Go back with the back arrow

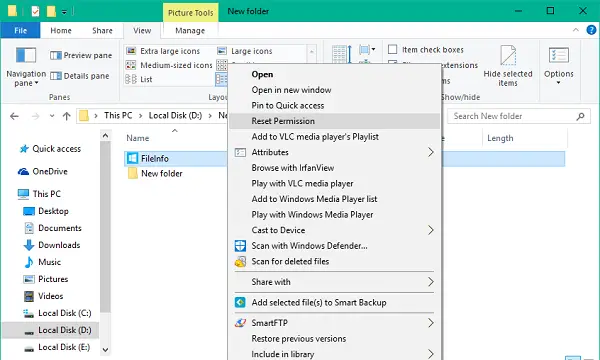pos(14,116)
